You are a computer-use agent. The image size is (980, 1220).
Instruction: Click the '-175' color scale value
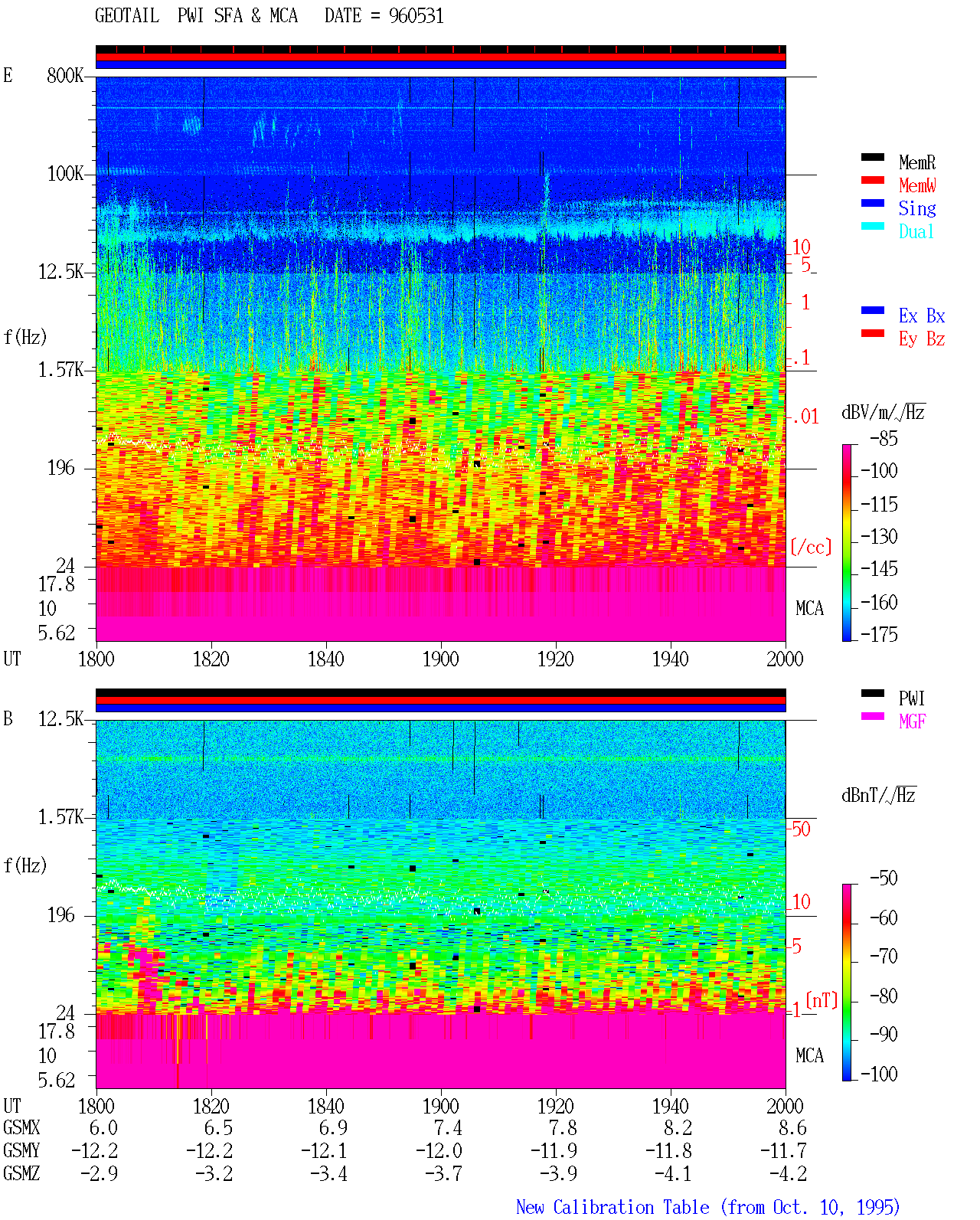point(880,634)
